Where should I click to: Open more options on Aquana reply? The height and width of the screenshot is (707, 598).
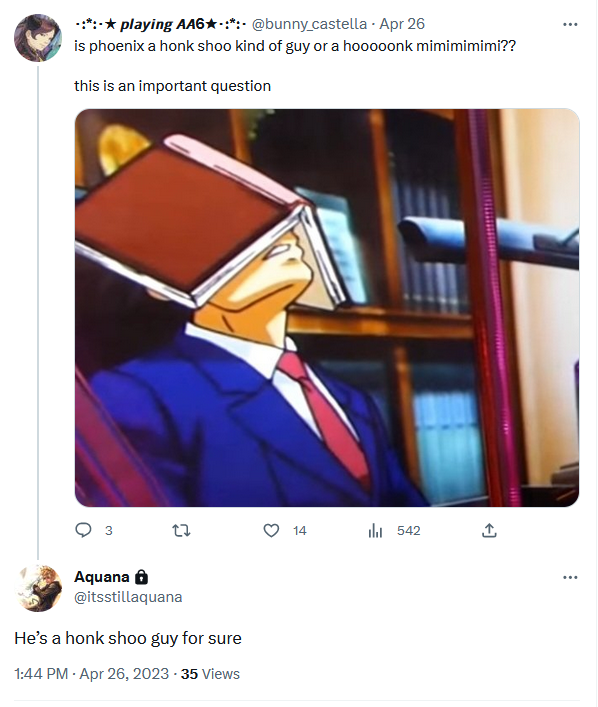coord(570,577)
